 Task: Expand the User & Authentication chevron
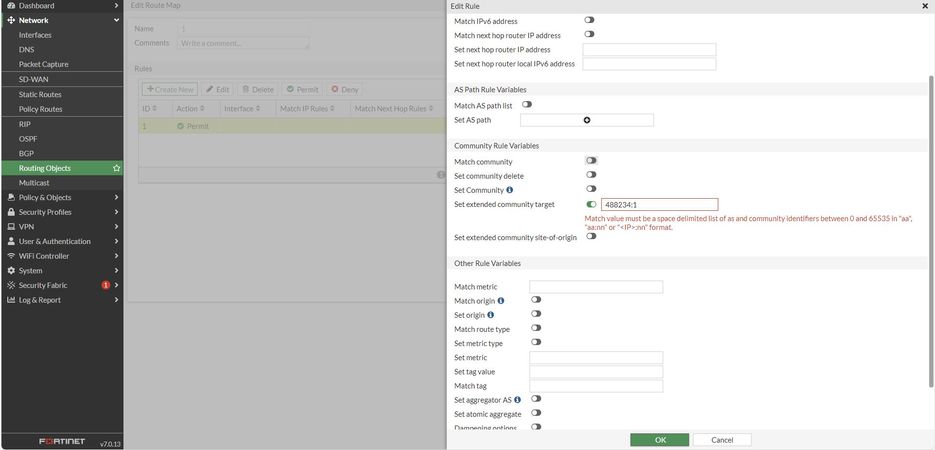click(x=116, y=241)
